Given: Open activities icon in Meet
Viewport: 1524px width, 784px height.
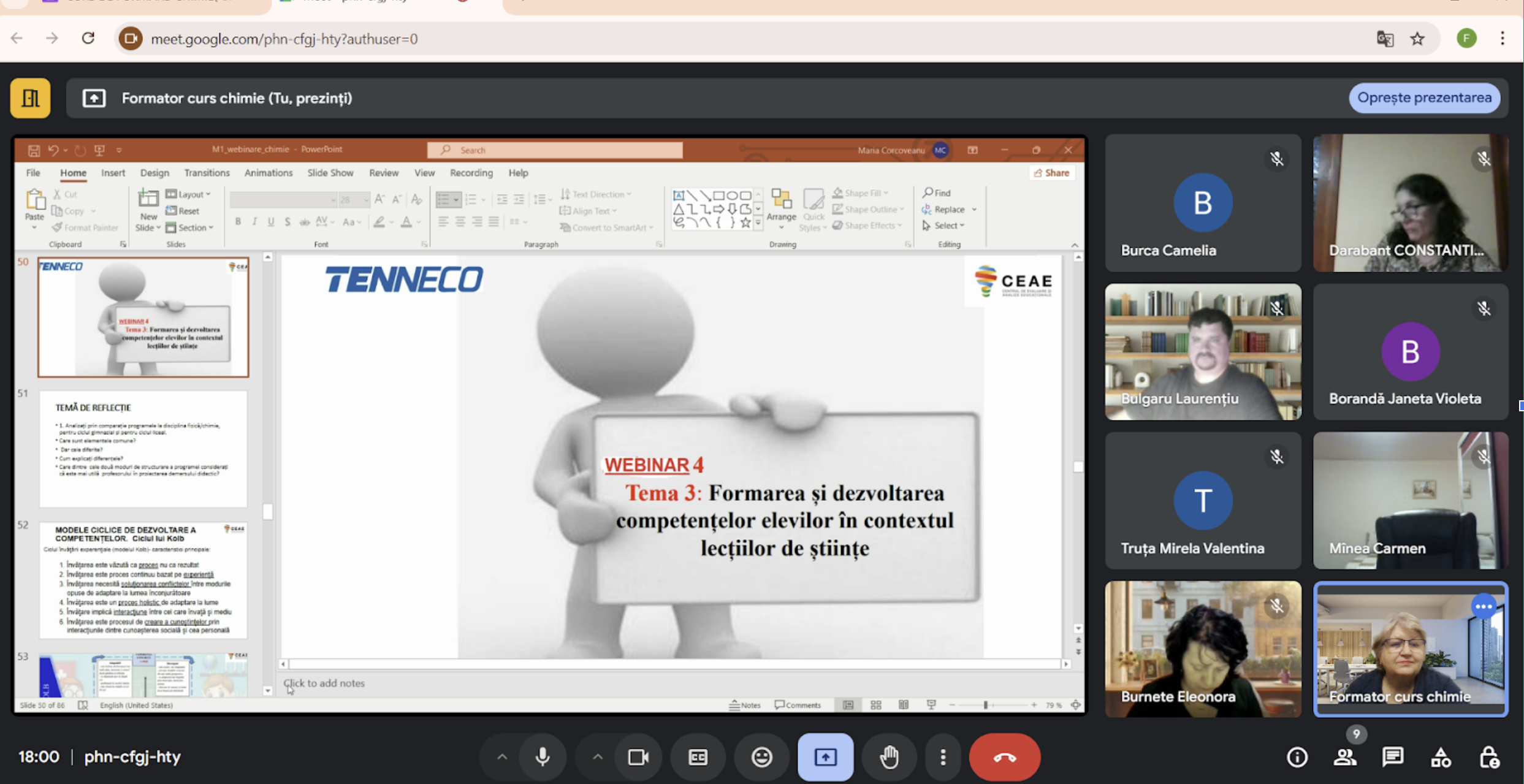Looking at the screenshot, I should [x=1441, y=758].
